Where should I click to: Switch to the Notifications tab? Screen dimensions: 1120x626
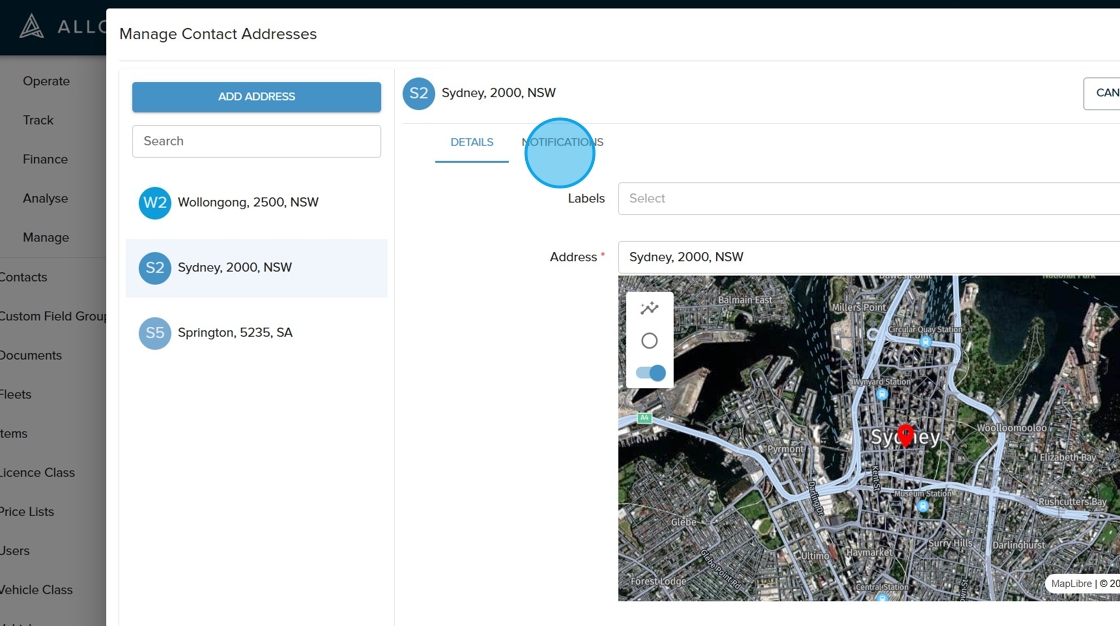click(x=563, y=142)
